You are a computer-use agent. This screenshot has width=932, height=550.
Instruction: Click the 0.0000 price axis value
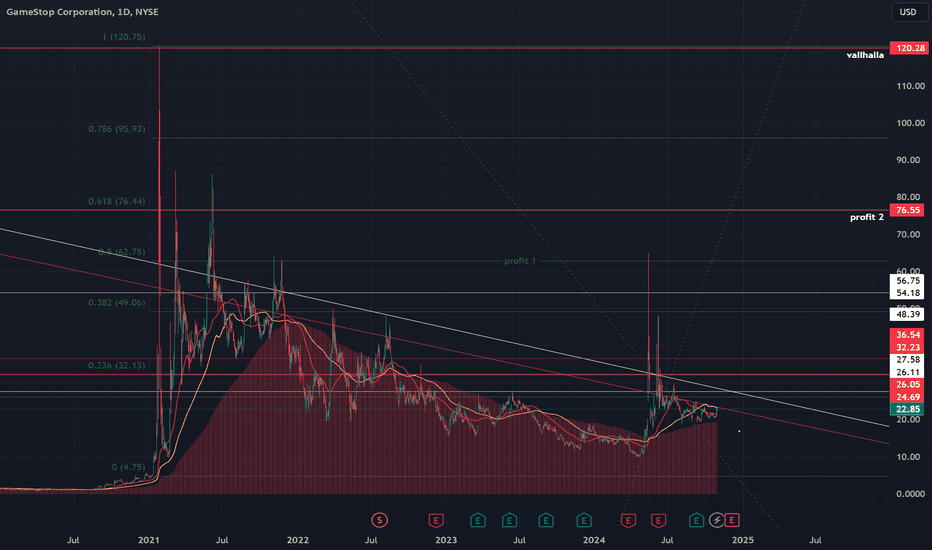click(x=911, y=494)
